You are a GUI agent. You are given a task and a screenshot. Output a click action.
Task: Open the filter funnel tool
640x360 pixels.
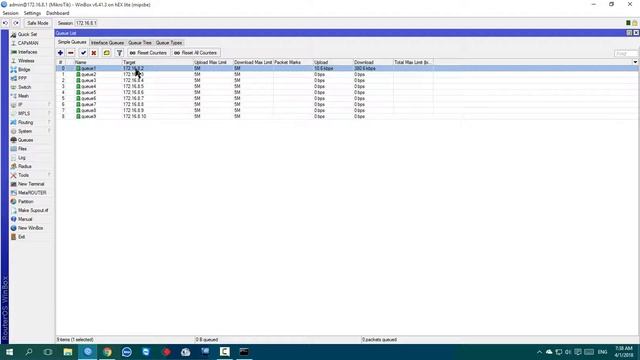click(119, 53)
